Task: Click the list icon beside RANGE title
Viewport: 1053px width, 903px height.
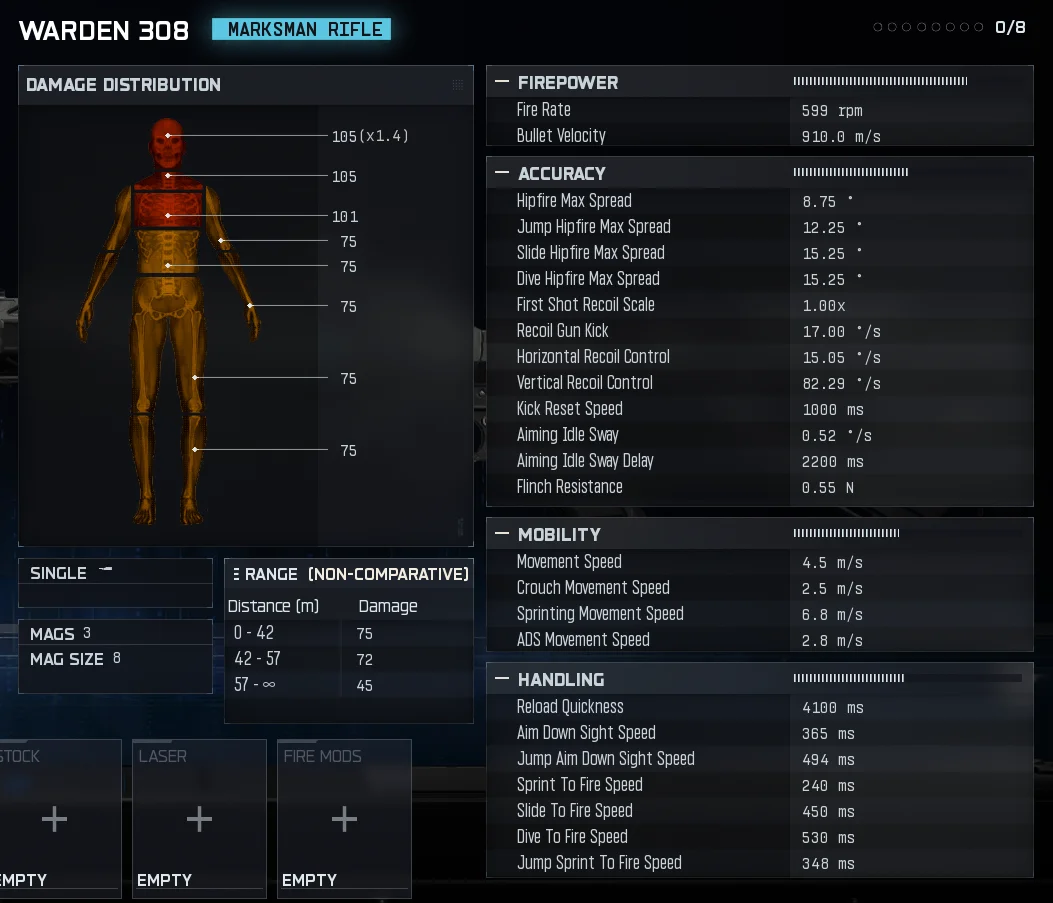Action: 236,574
